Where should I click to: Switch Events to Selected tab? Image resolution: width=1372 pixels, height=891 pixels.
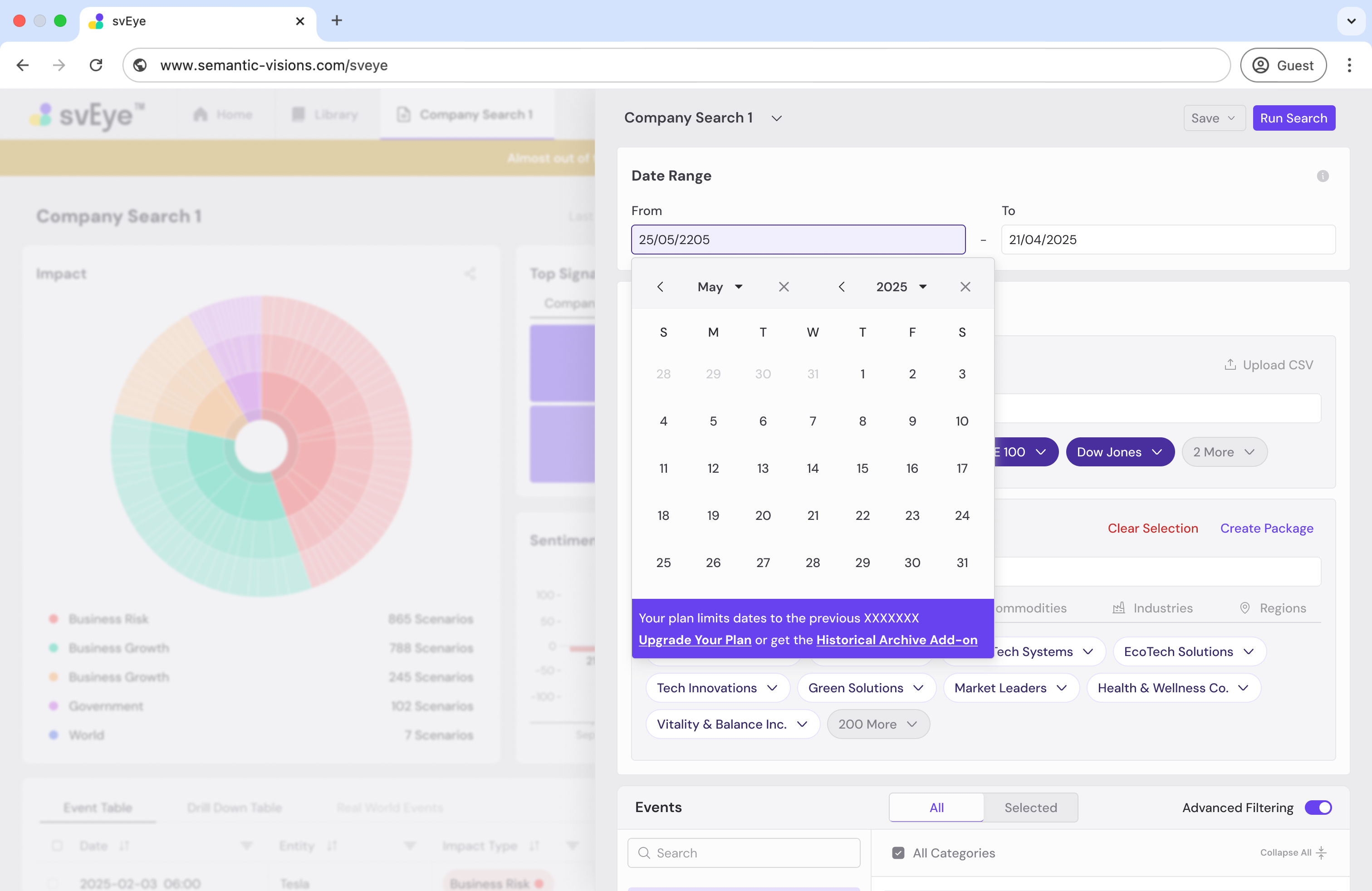1030,808
